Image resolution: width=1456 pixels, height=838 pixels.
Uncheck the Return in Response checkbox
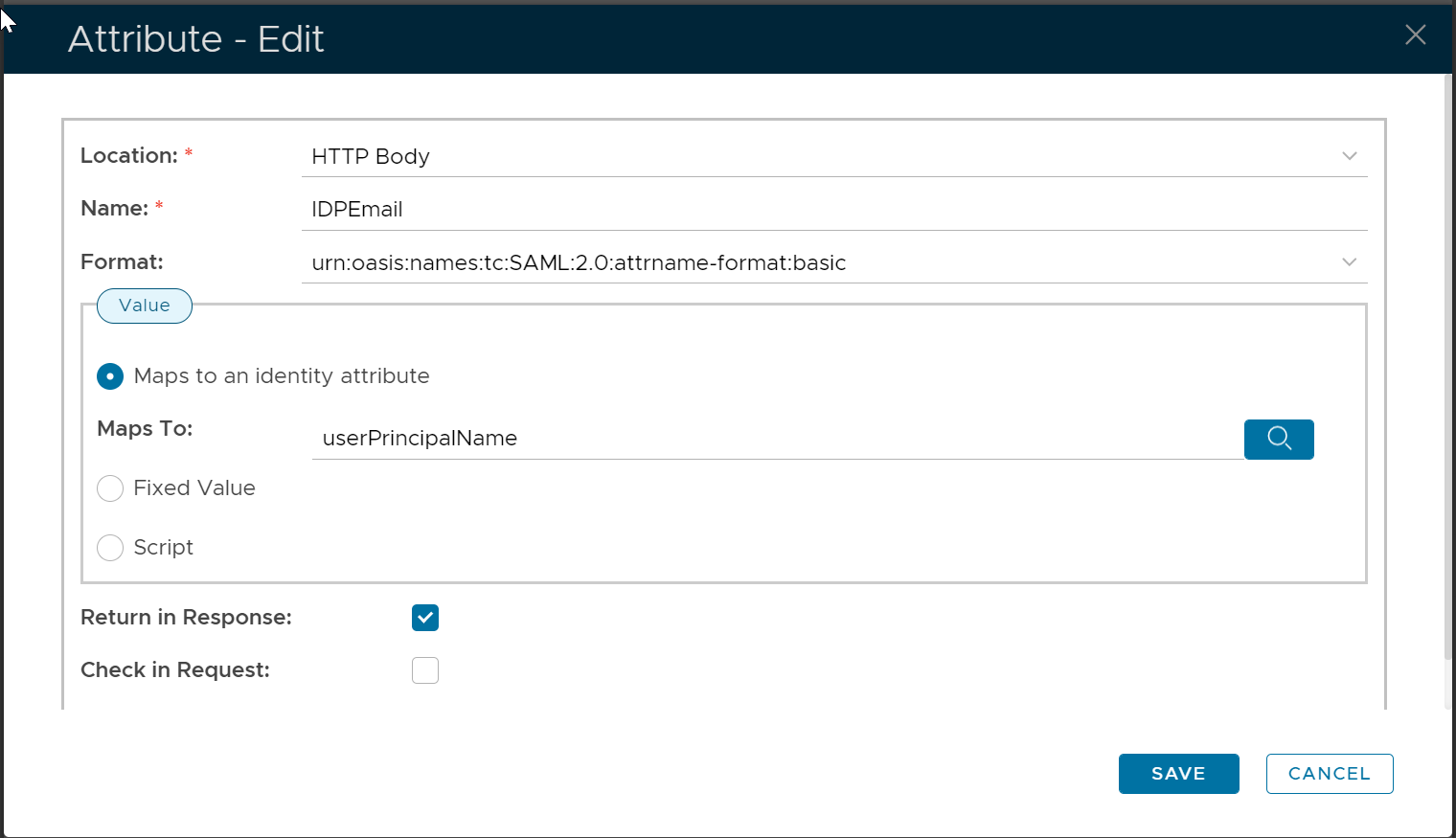425,618
